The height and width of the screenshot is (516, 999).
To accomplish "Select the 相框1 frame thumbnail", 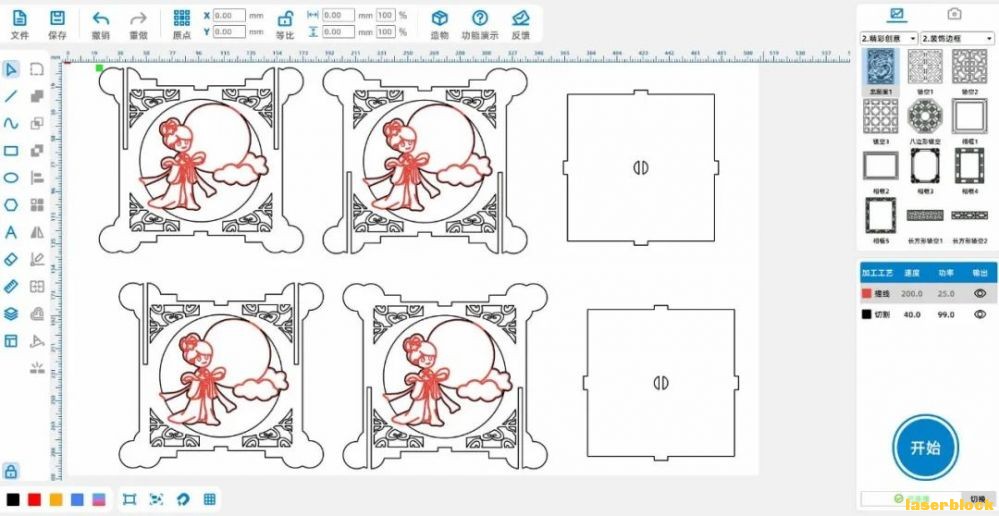I will click(970, 116).
